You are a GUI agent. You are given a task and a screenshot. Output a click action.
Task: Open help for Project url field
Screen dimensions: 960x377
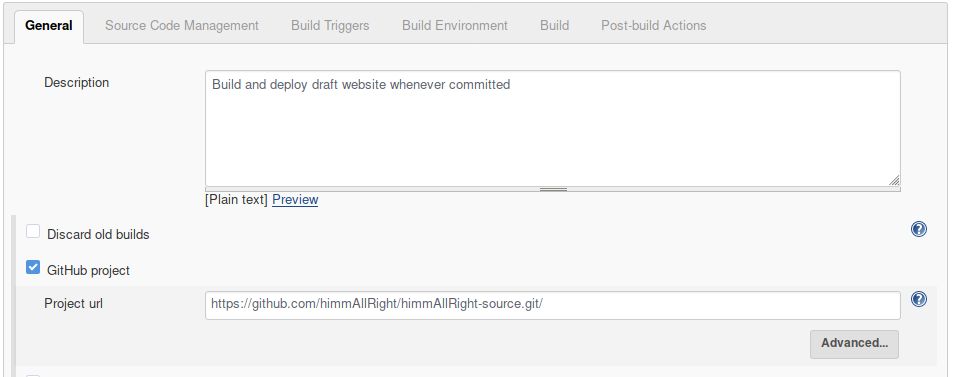click(918, 299)
